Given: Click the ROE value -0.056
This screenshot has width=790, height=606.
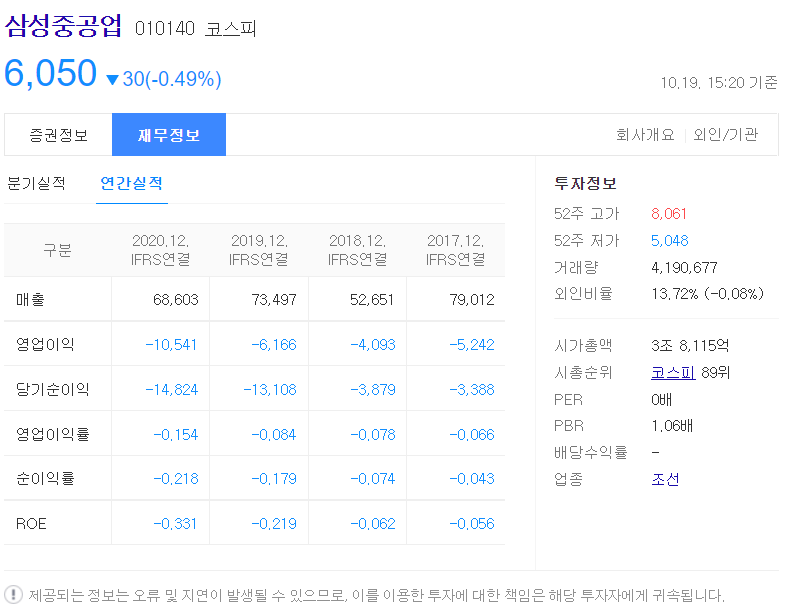Looking at the screenshot, I should tap(472, 524).
